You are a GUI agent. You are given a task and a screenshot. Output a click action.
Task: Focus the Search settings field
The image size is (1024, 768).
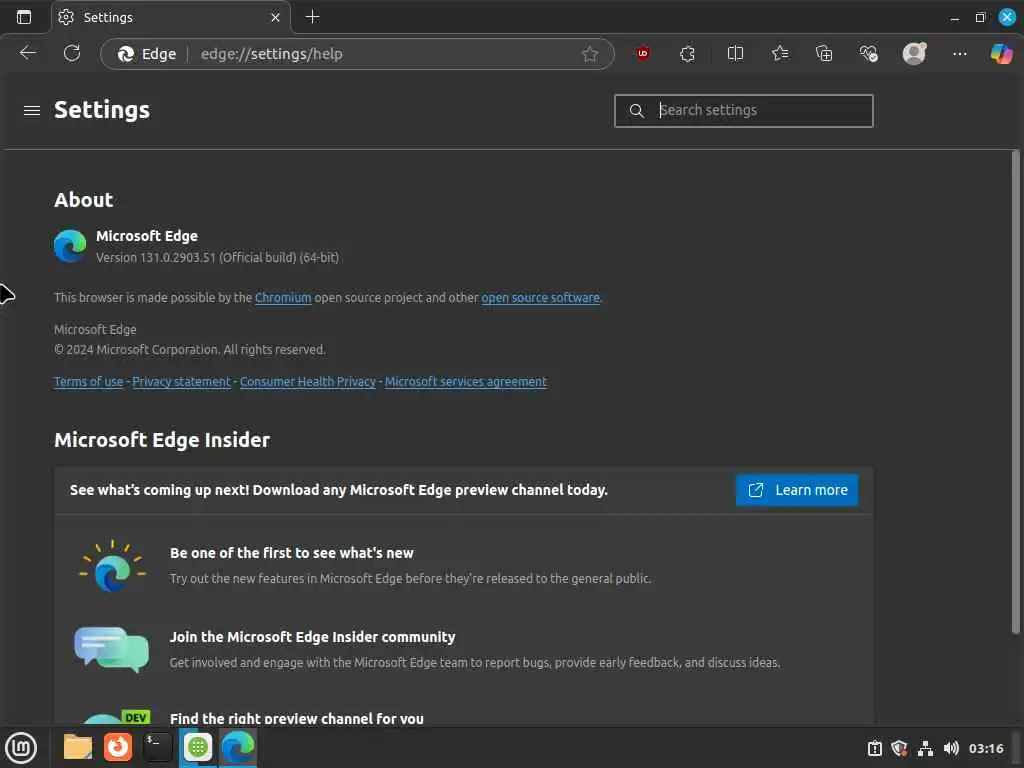point(743,110)
